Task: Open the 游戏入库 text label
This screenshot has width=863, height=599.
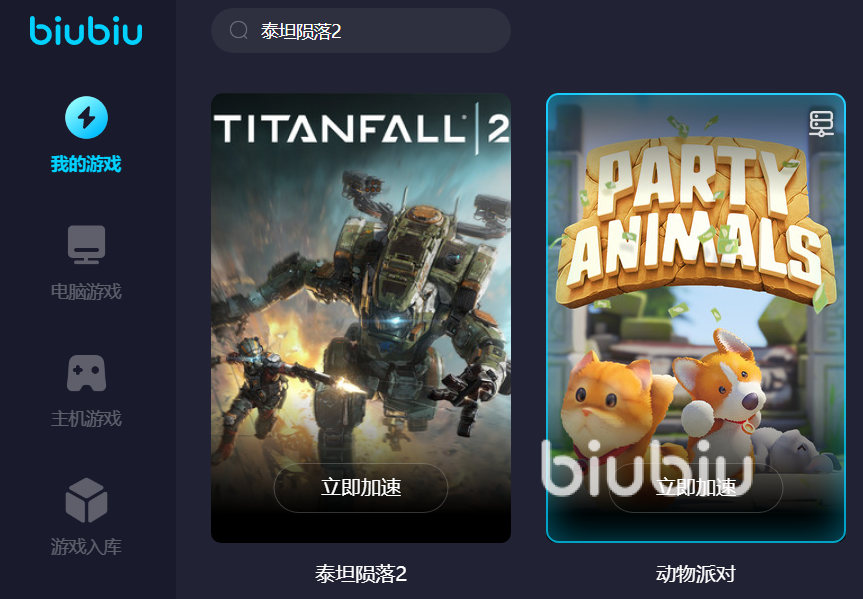Action: click(86, 547)
